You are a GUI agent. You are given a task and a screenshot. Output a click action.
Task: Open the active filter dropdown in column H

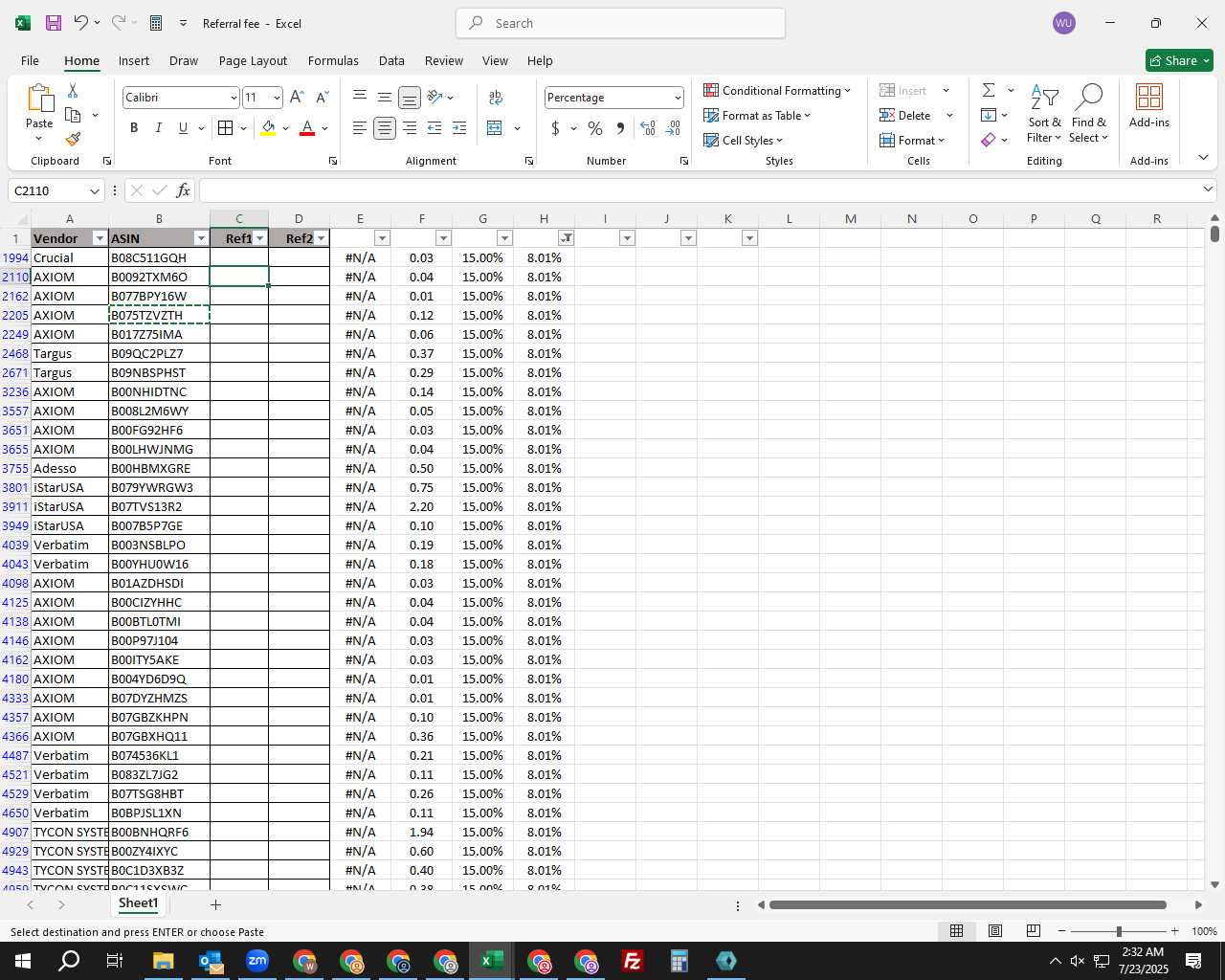pos(566,238)
